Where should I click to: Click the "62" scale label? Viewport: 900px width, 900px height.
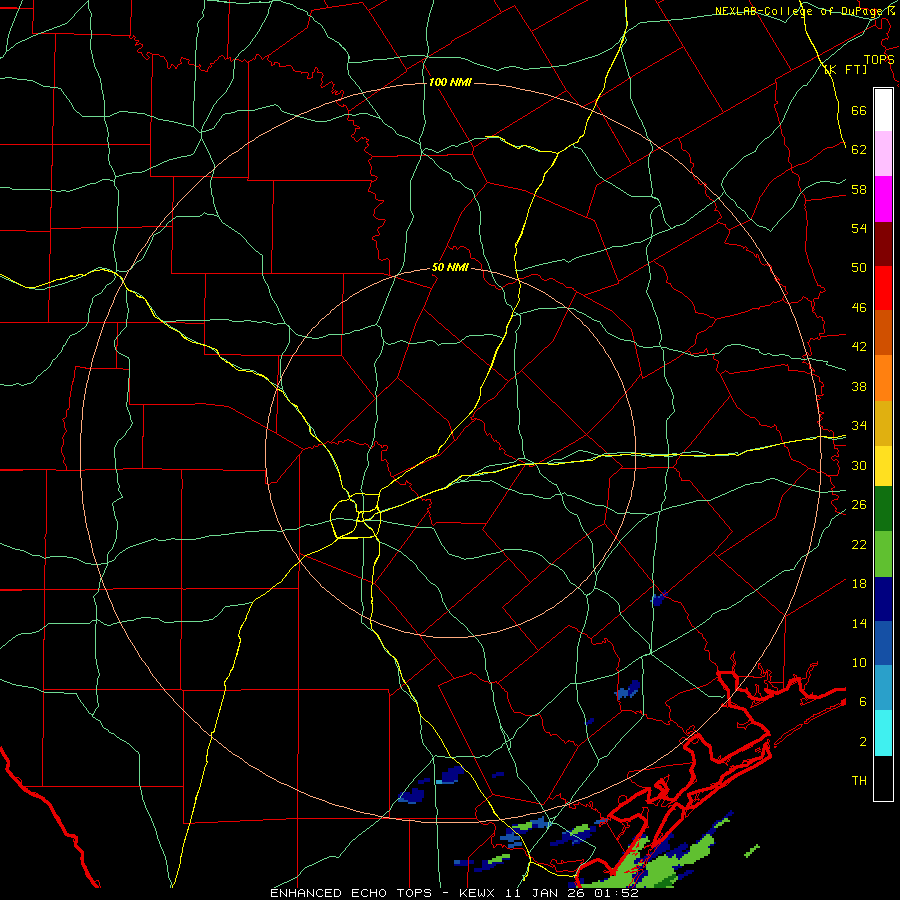click(859, 150)
